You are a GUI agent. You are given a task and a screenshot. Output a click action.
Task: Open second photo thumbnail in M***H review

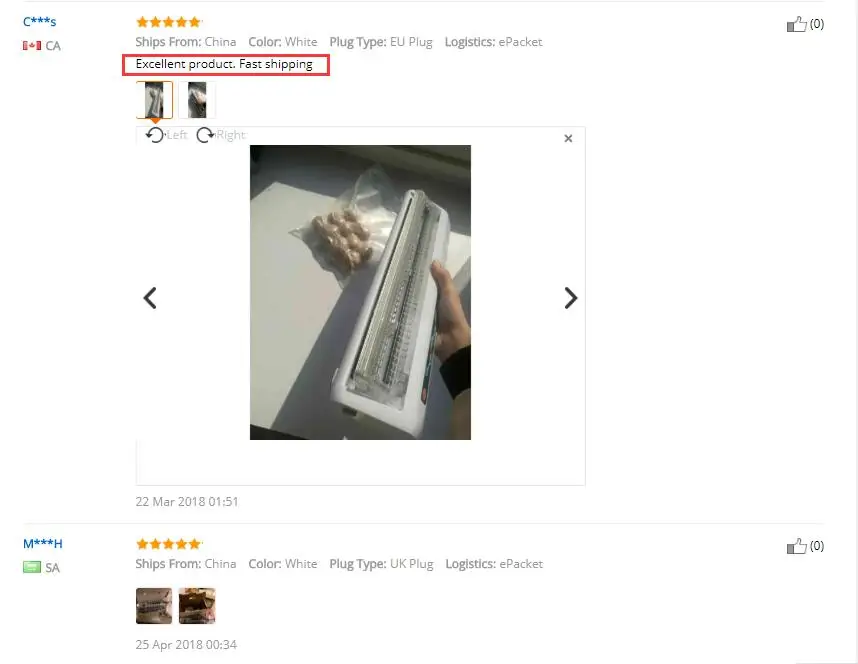pos(197,606)
